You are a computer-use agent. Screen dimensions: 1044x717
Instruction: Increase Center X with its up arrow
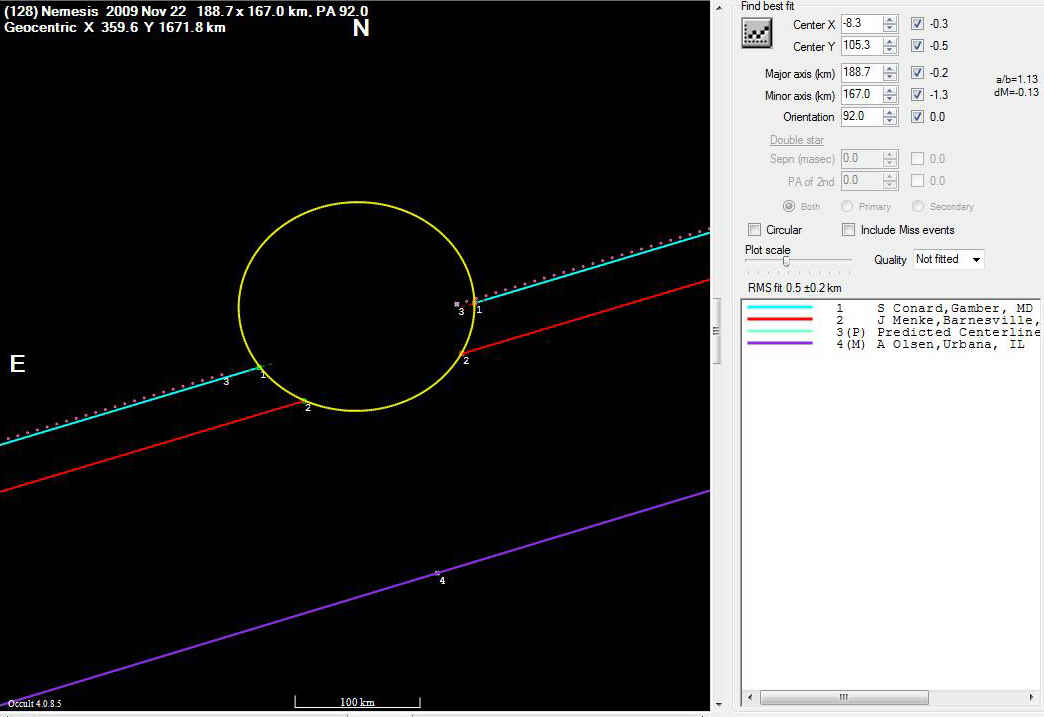tap(890, 19)
